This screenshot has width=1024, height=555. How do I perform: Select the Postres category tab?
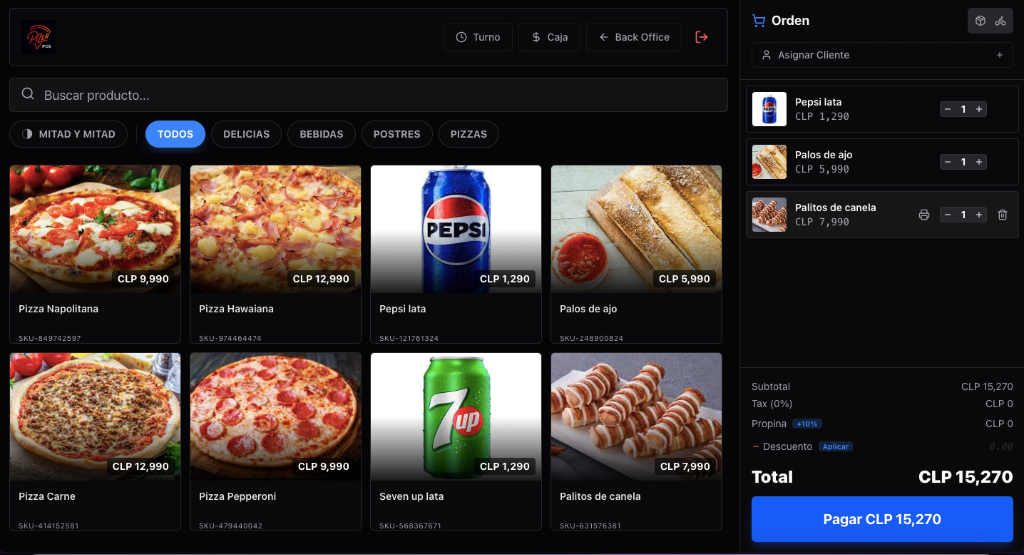click(396, 134)
